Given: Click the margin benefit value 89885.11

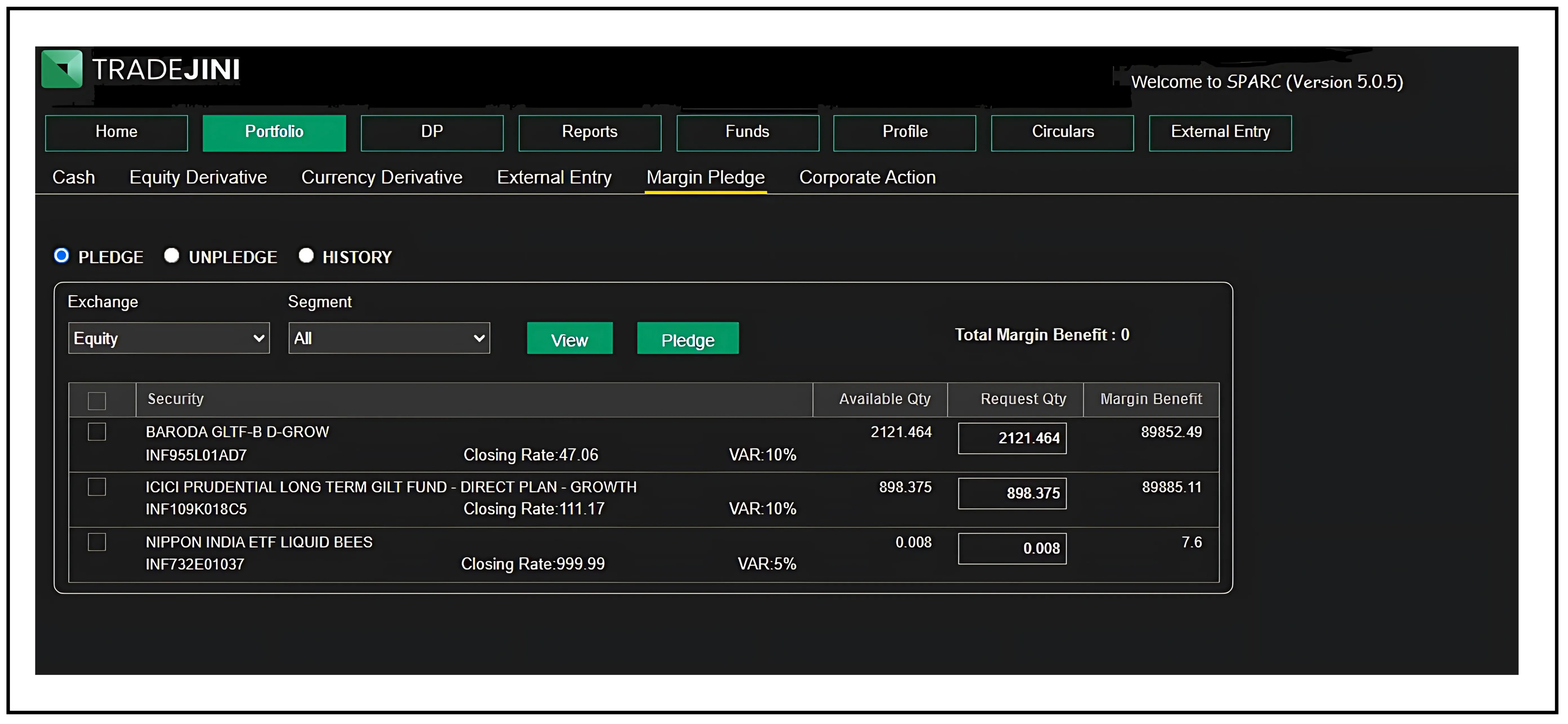Looking at the screenshot, I should pos(1172,487).
